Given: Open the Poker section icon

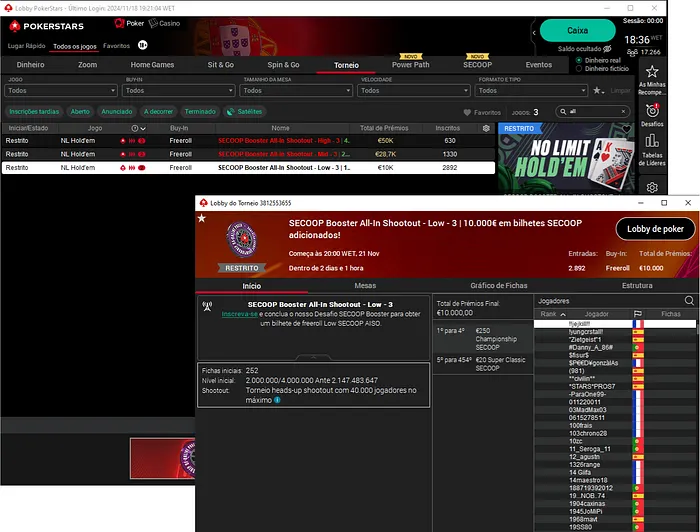Looking at the screenshot, I should click(x=119, y=23).
